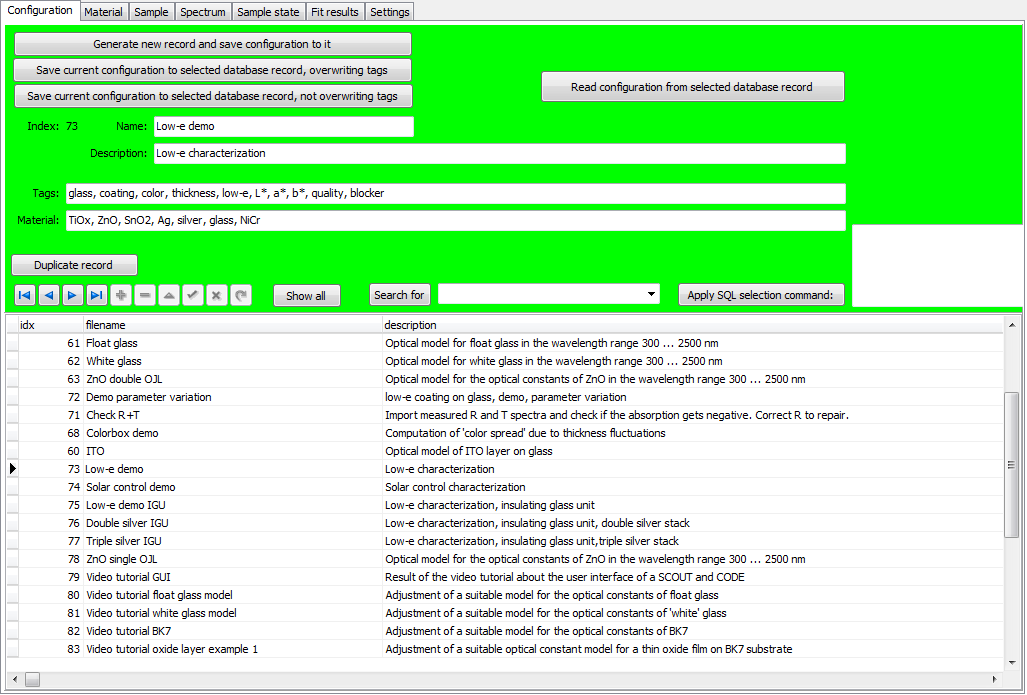
Task: Select the Solar control demo row
Action: pyautogui.click(x=130, y=487)
